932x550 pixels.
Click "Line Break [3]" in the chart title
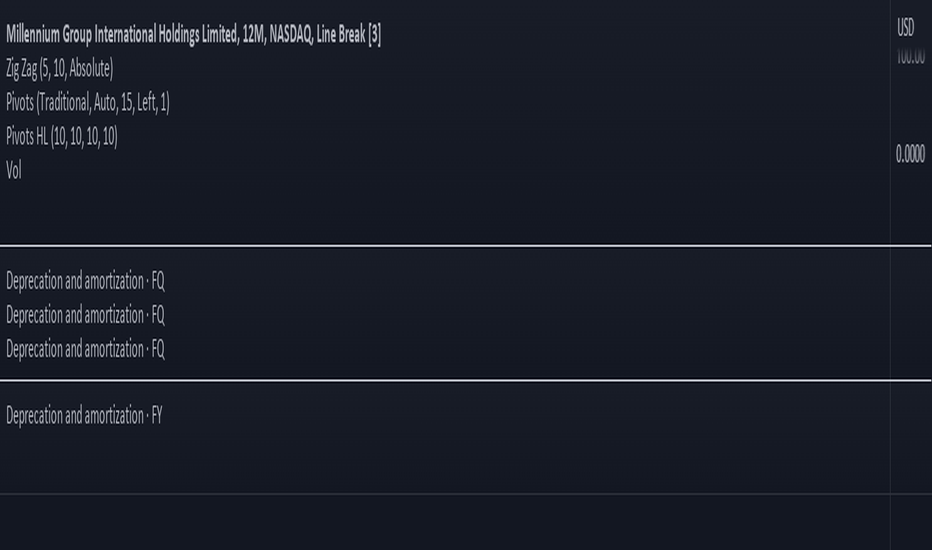348,34
